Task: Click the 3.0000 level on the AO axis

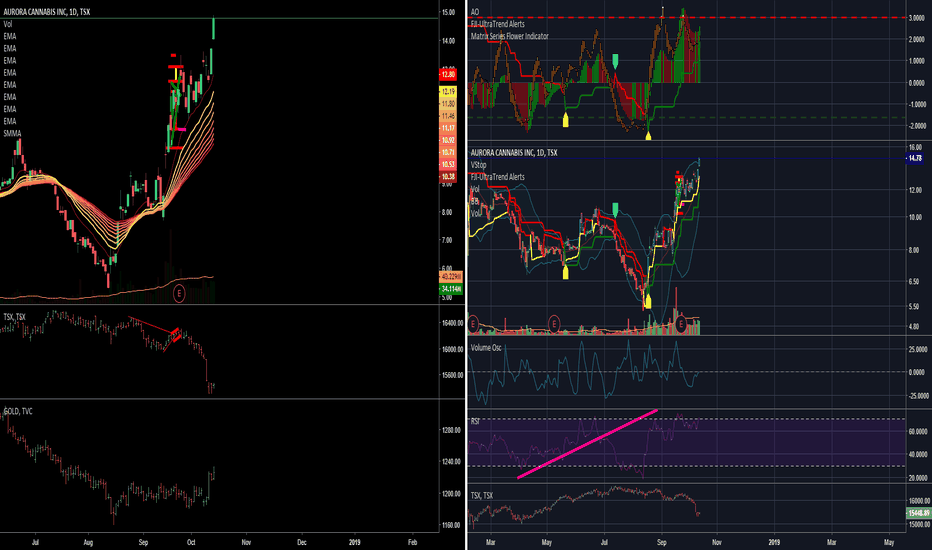Action: 917,18
